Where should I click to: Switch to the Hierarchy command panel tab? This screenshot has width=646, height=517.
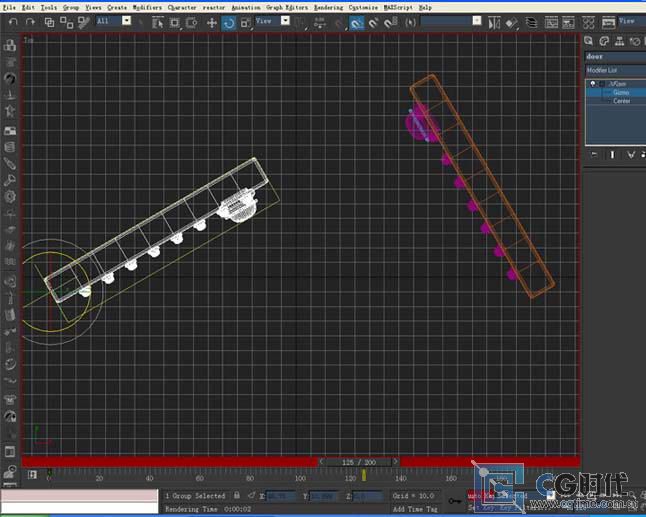[x=619, y=41]
